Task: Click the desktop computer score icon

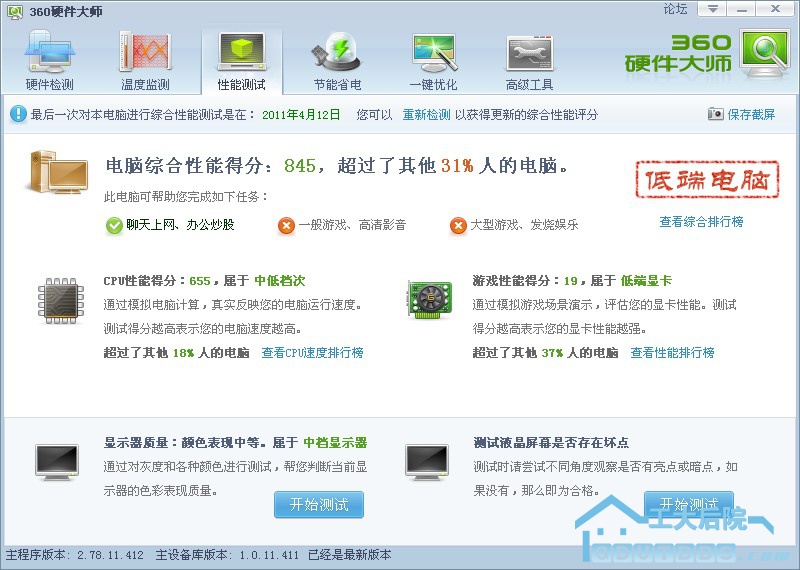Action: pyautogui.click(x=58, y=172)
